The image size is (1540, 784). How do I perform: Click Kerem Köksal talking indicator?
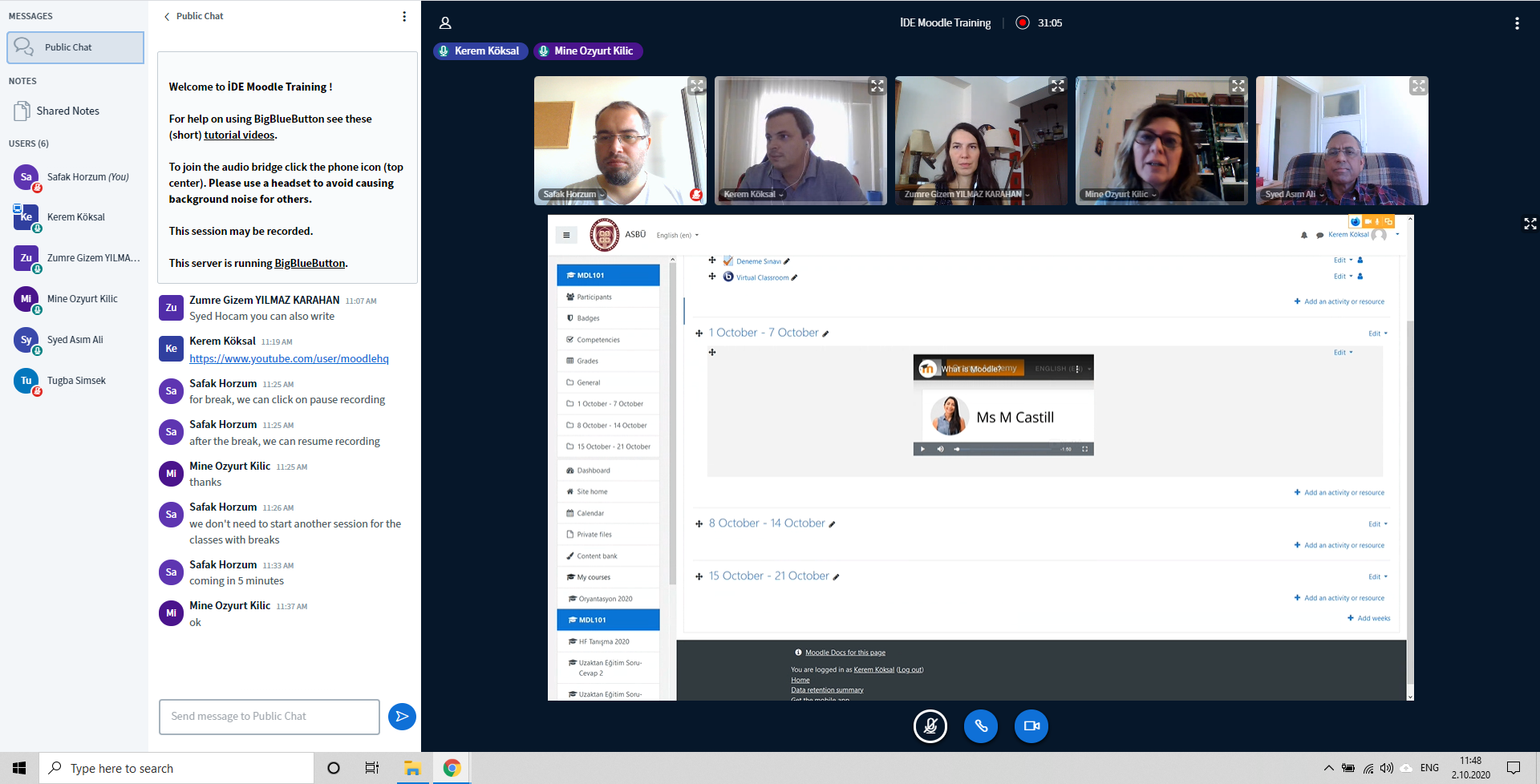[480, 51]
